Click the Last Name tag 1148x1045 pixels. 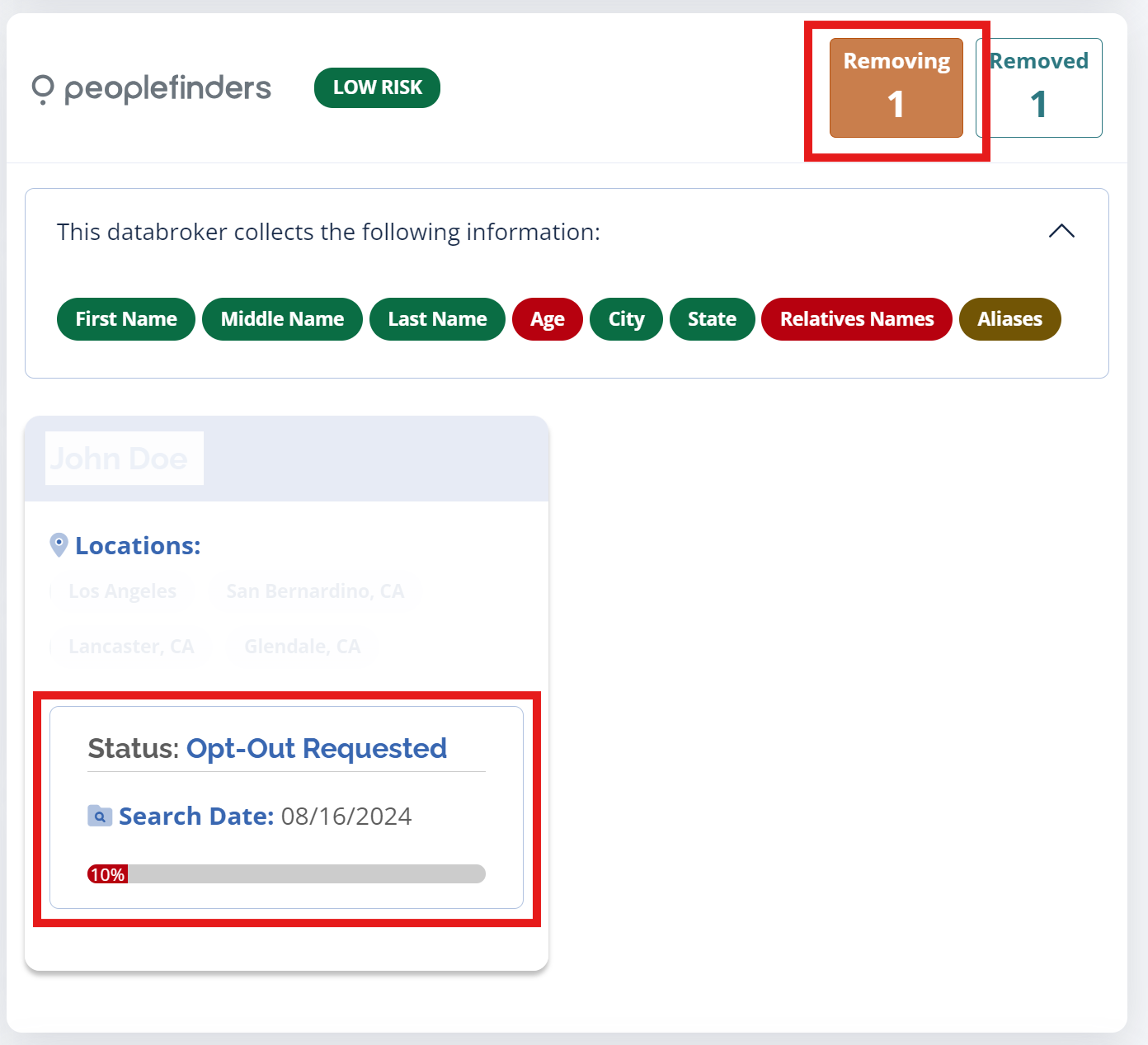click(x=437, y=319)
